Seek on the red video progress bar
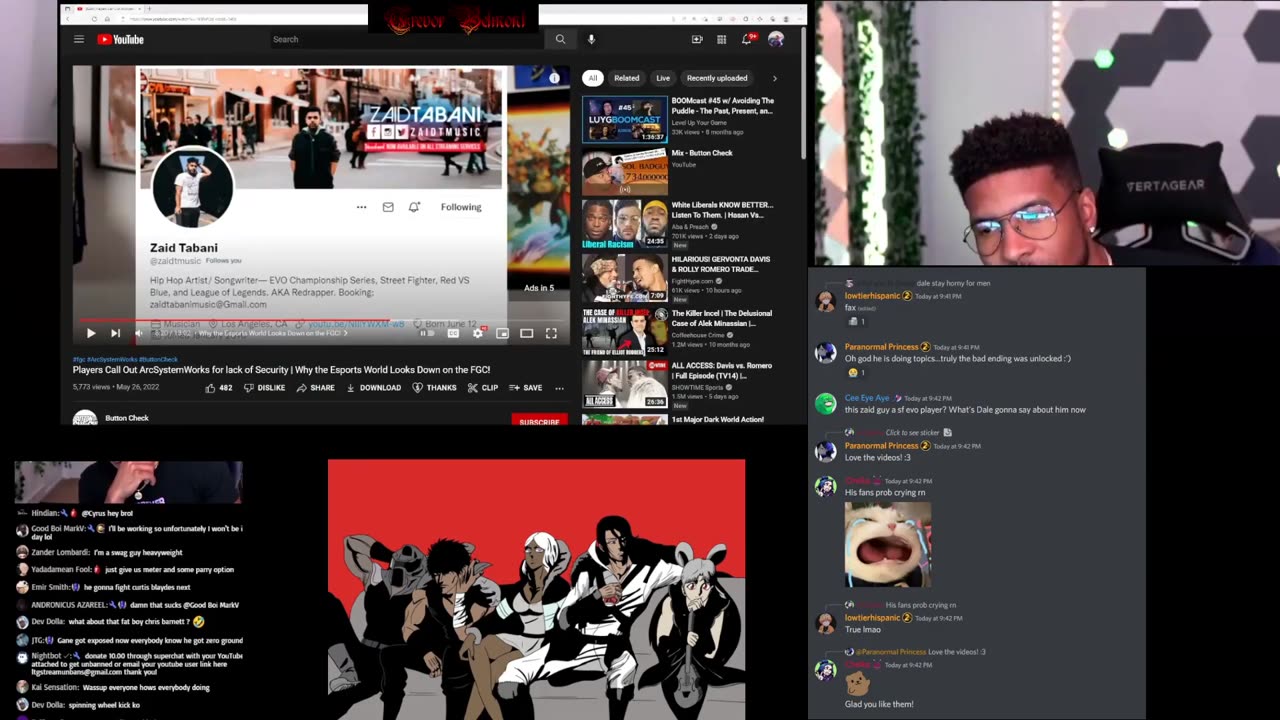Screen dimensions: 1280x720 pyautogui.click(x=321, y=321)
